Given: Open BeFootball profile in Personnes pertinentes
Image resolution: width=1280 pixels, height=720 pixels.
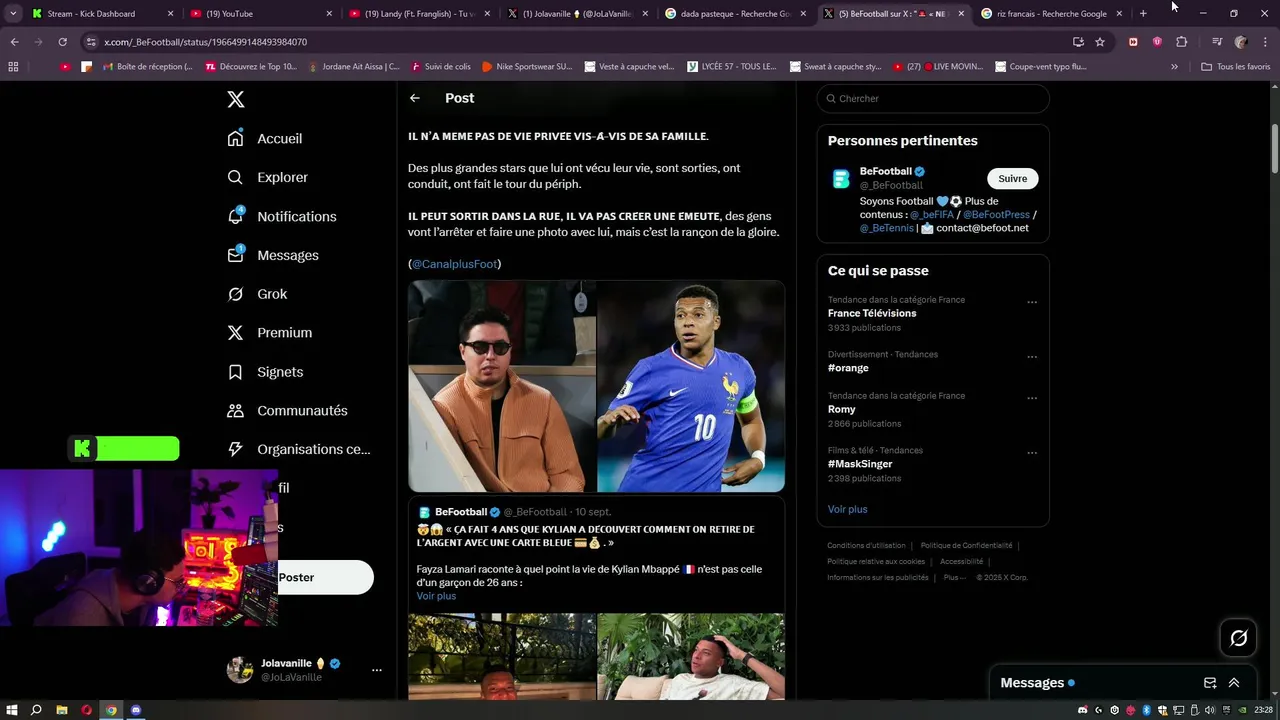Looking at the screenshot, I should coord(886,171).
